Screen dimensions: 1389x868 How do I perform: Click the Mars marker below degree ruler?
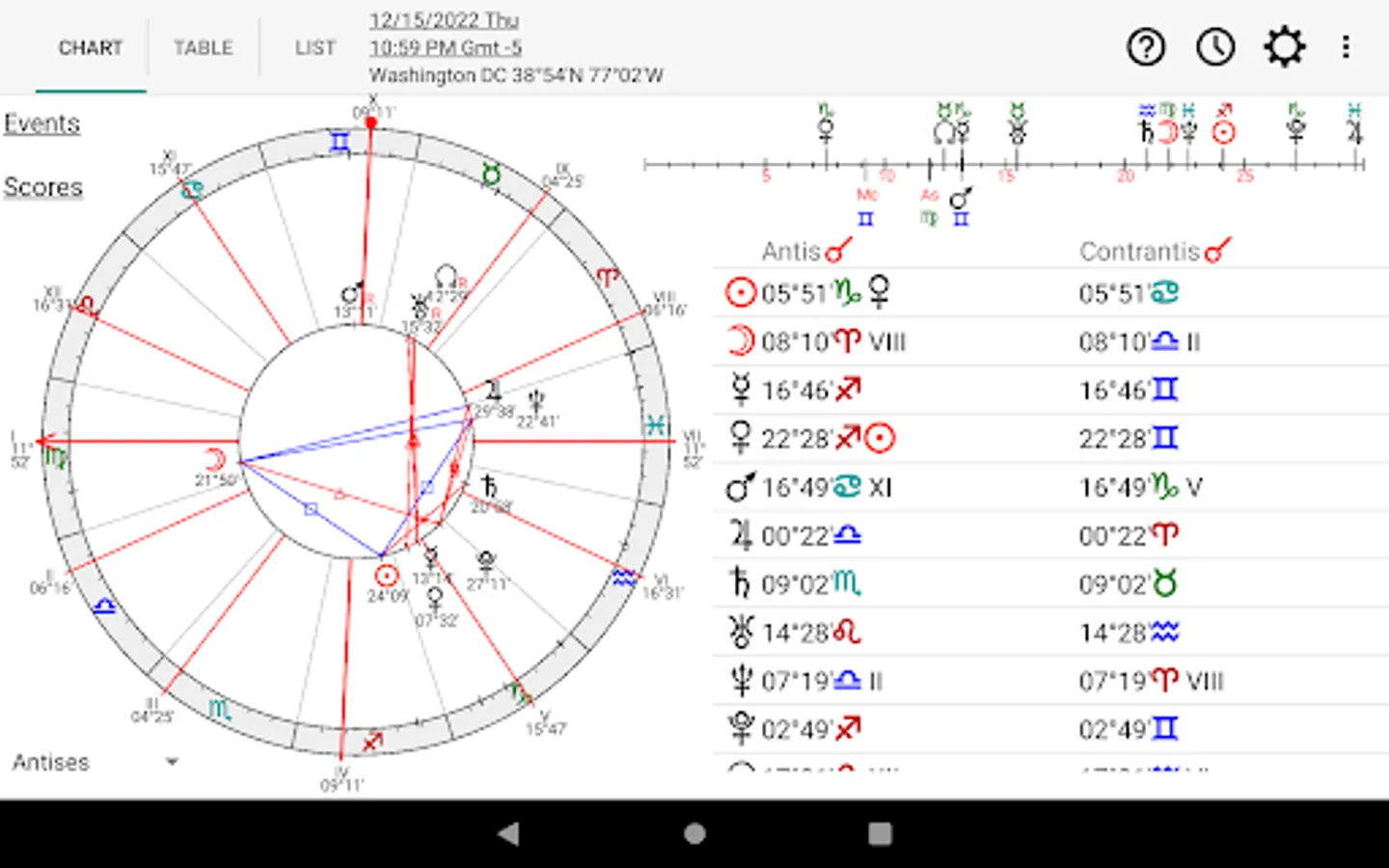pyautogui.click(x=961, y=199)
